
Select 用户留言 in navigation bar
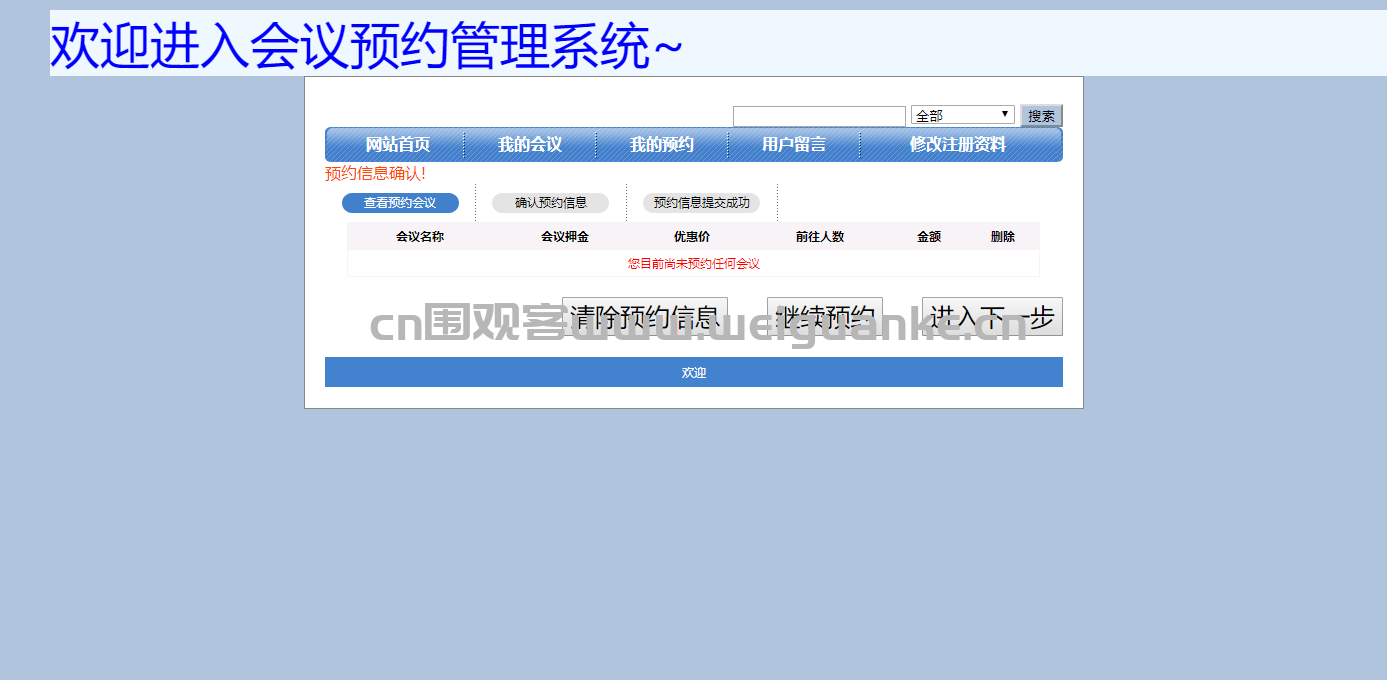coord(794,145)
